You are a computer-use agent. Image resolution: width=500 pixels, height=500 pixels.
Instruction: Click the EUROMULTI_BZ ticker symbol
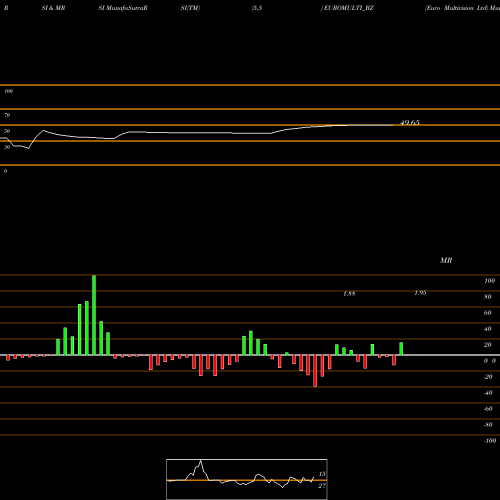click(x=349, y=8)
